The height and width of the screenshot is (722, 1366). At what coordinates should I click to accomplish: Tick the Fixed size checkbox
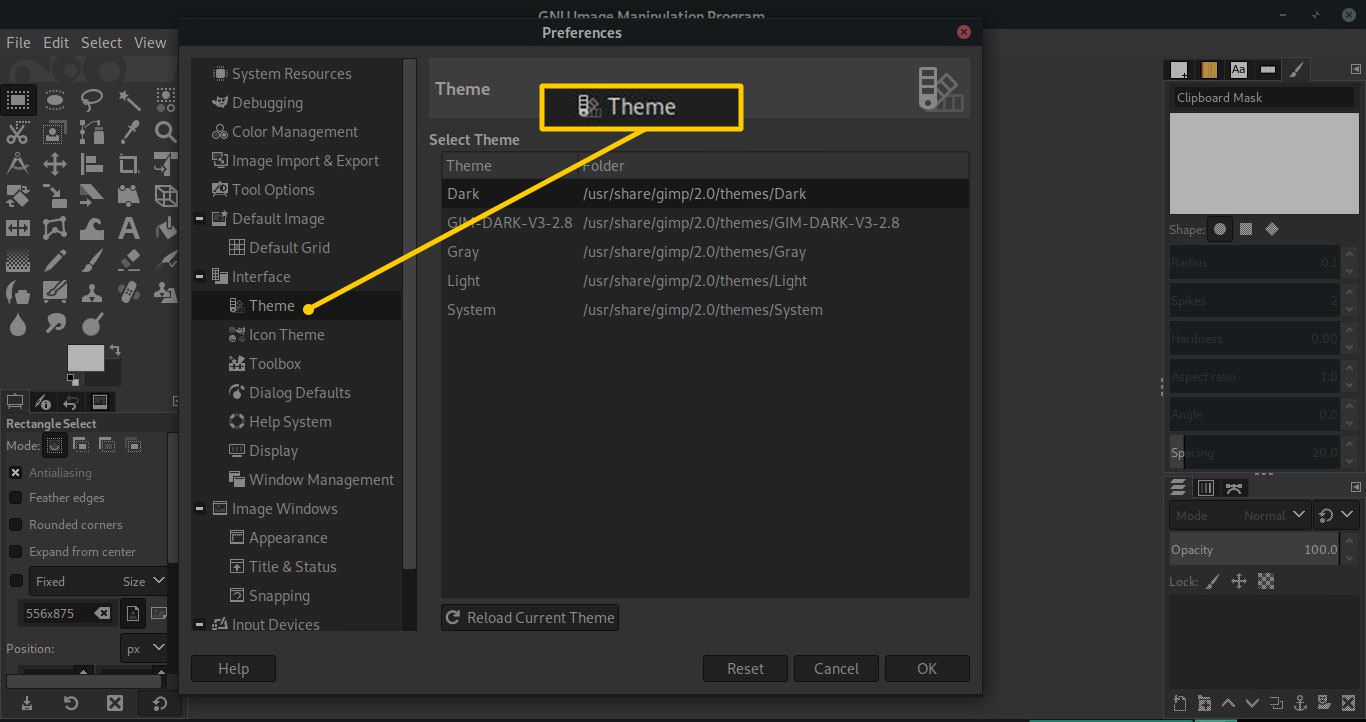(x=16, y=581)
